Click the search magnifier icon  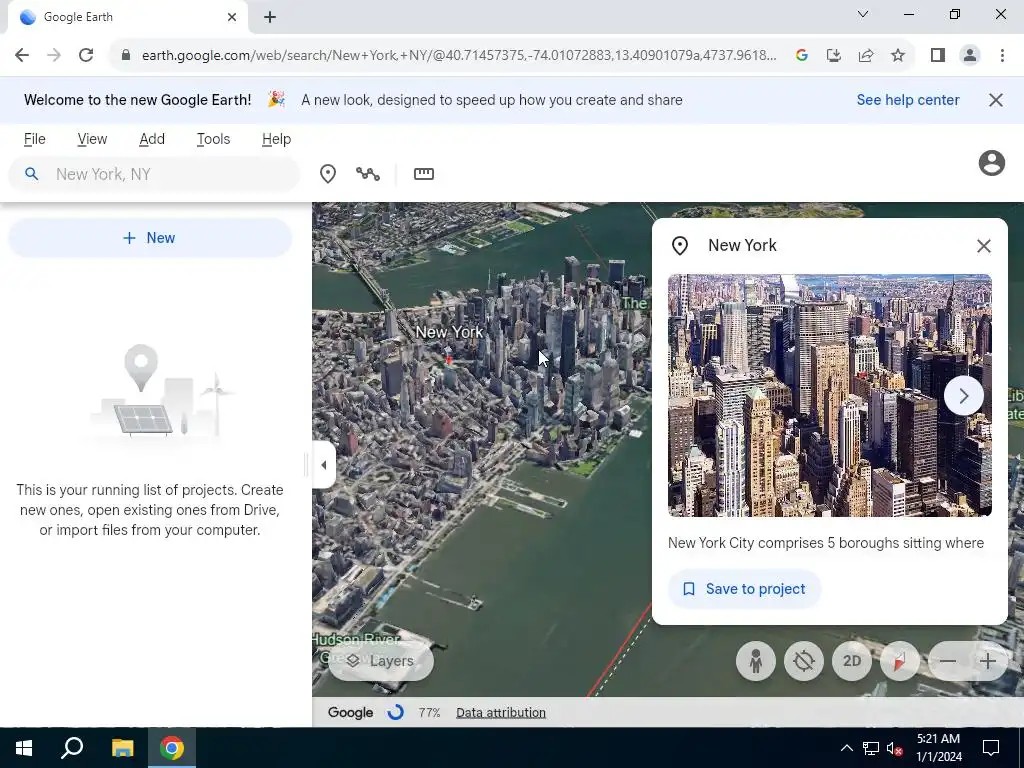click(31, 174)
